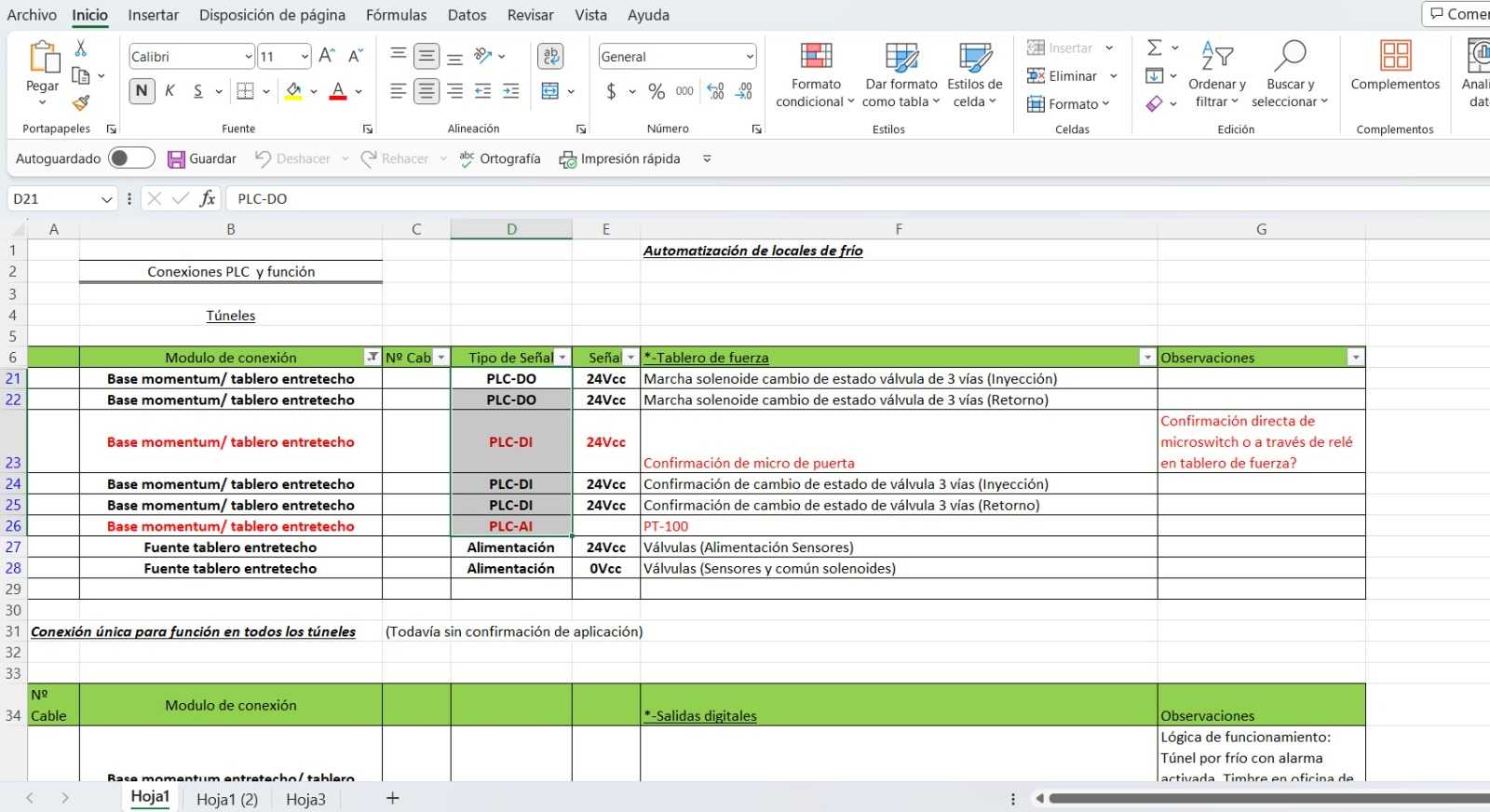
Task: Click the Ortografía spell check icon
Action: tap(467, 158)
